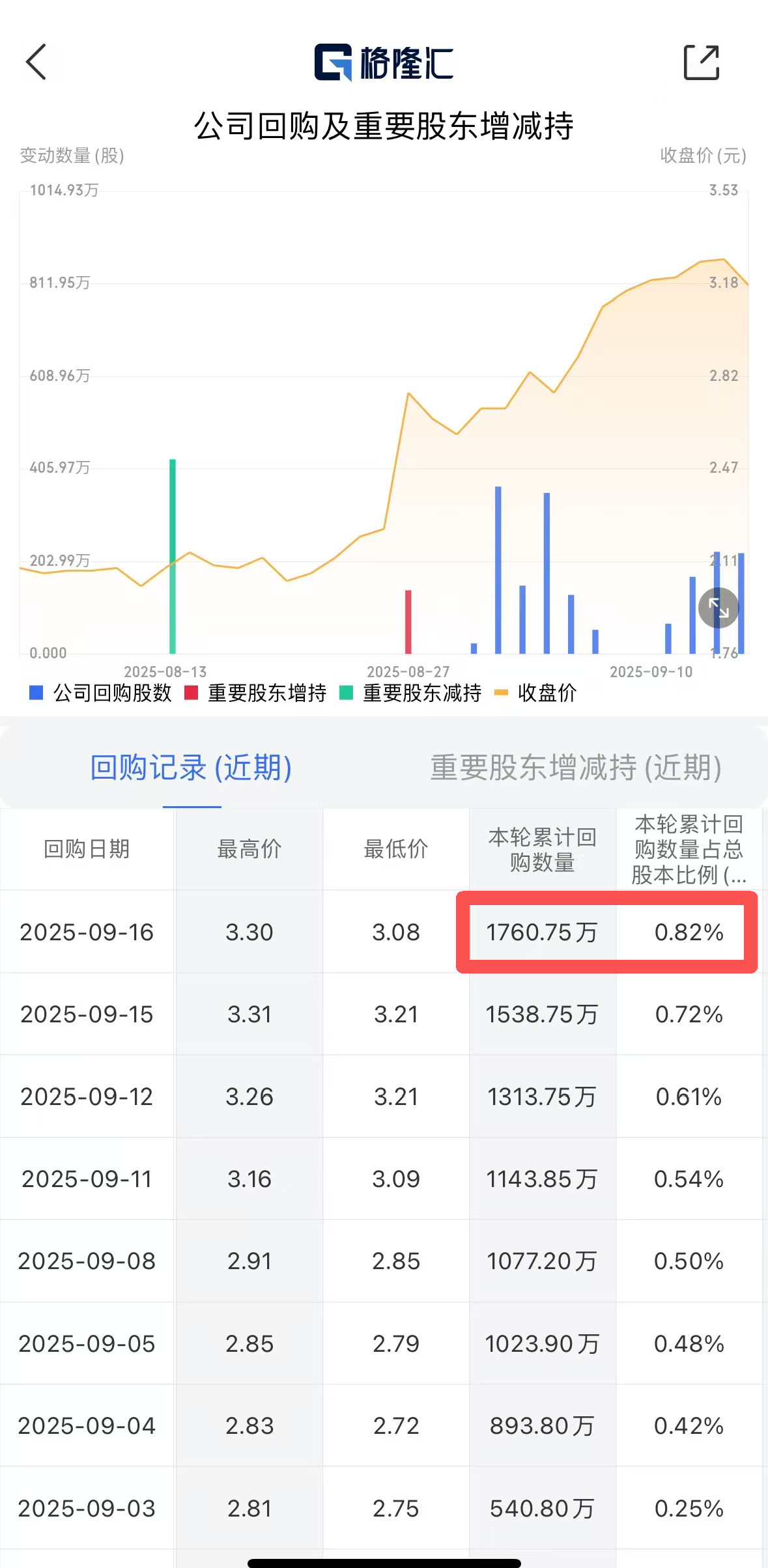Click the 最低价 column header
Image resolution: width=768 pixels, height=1568 pixels.
[x=395, y=849]
